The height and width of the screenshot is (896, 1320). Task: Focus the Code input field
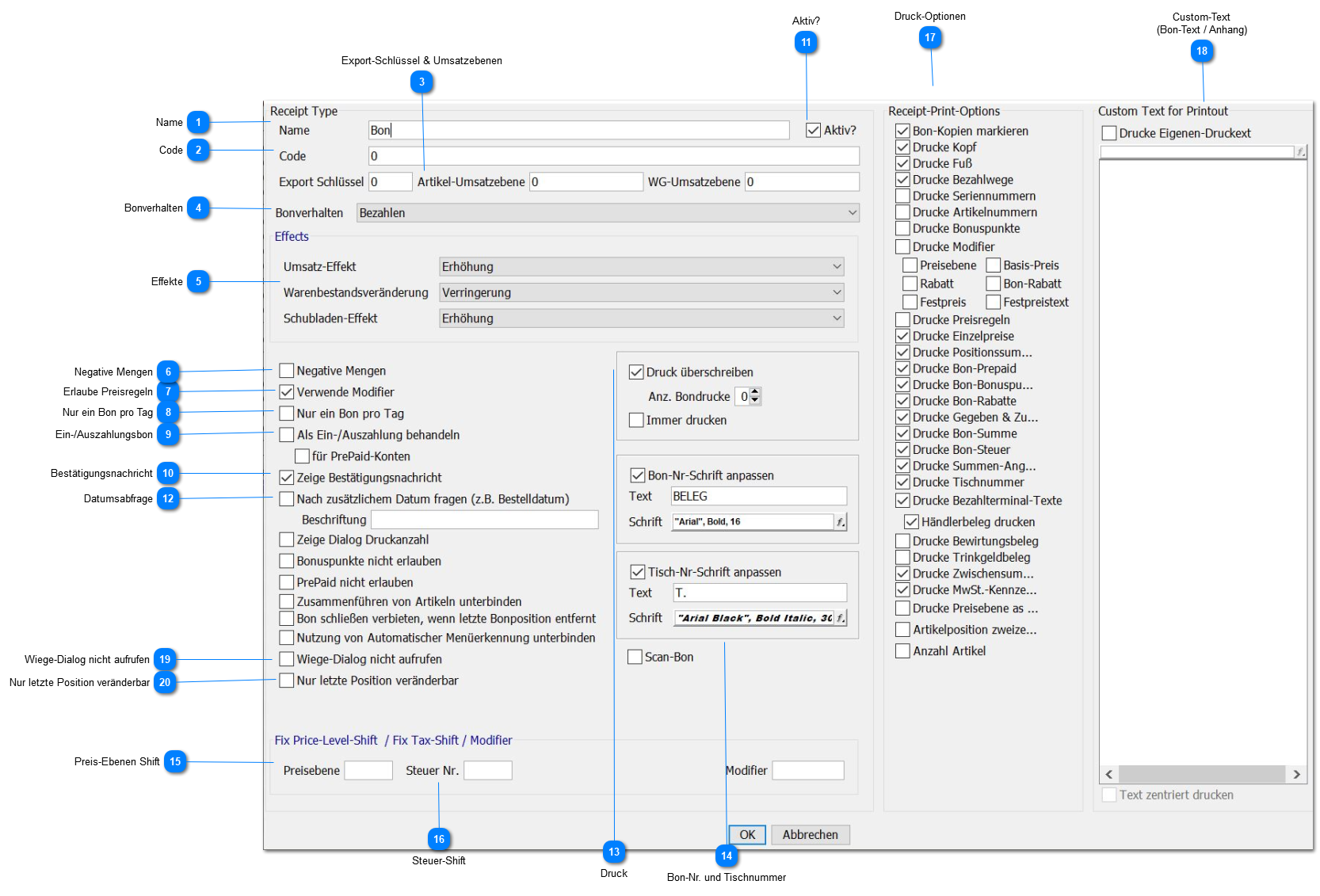pos(614,156)
